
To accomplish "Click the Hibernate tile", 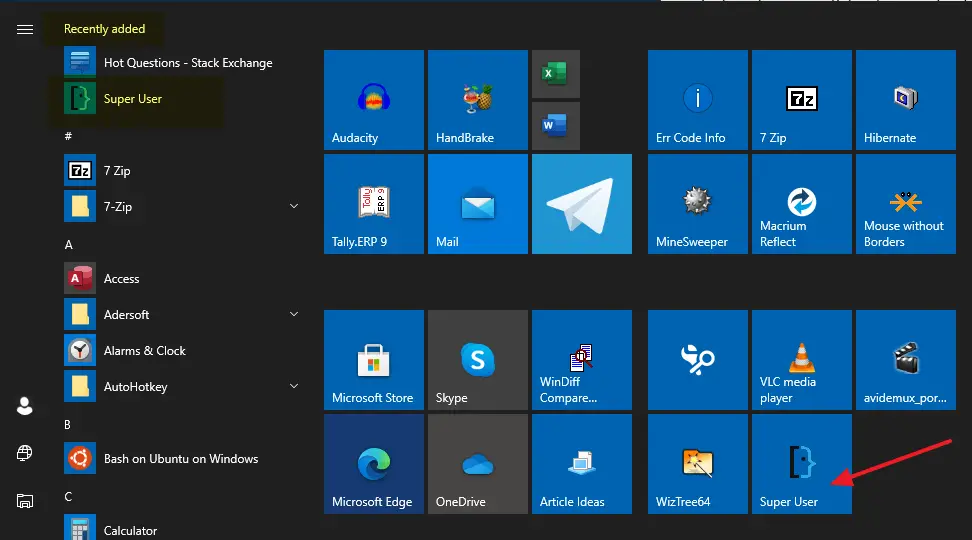I will click(x=906, y=100).
